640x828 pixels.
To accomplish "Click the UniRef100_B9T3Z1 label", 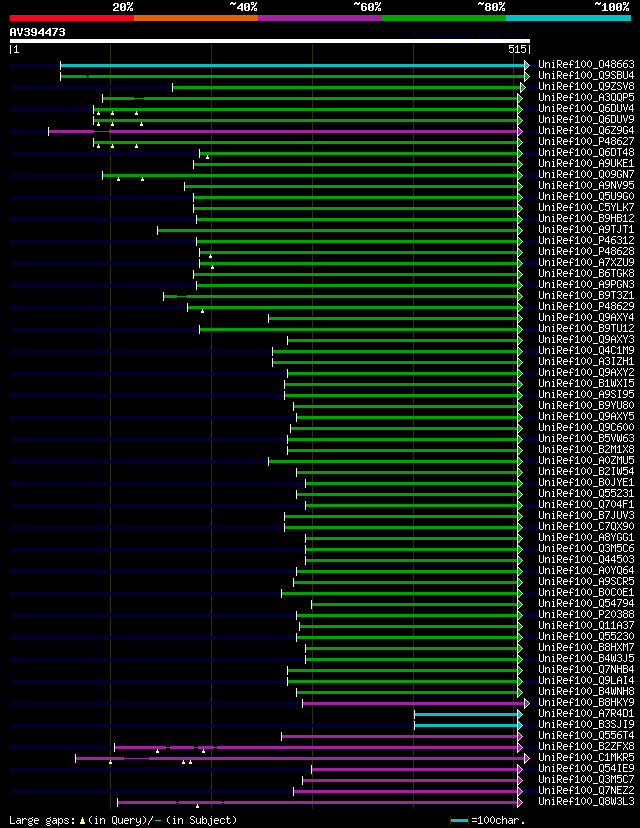I will (586, 295).
